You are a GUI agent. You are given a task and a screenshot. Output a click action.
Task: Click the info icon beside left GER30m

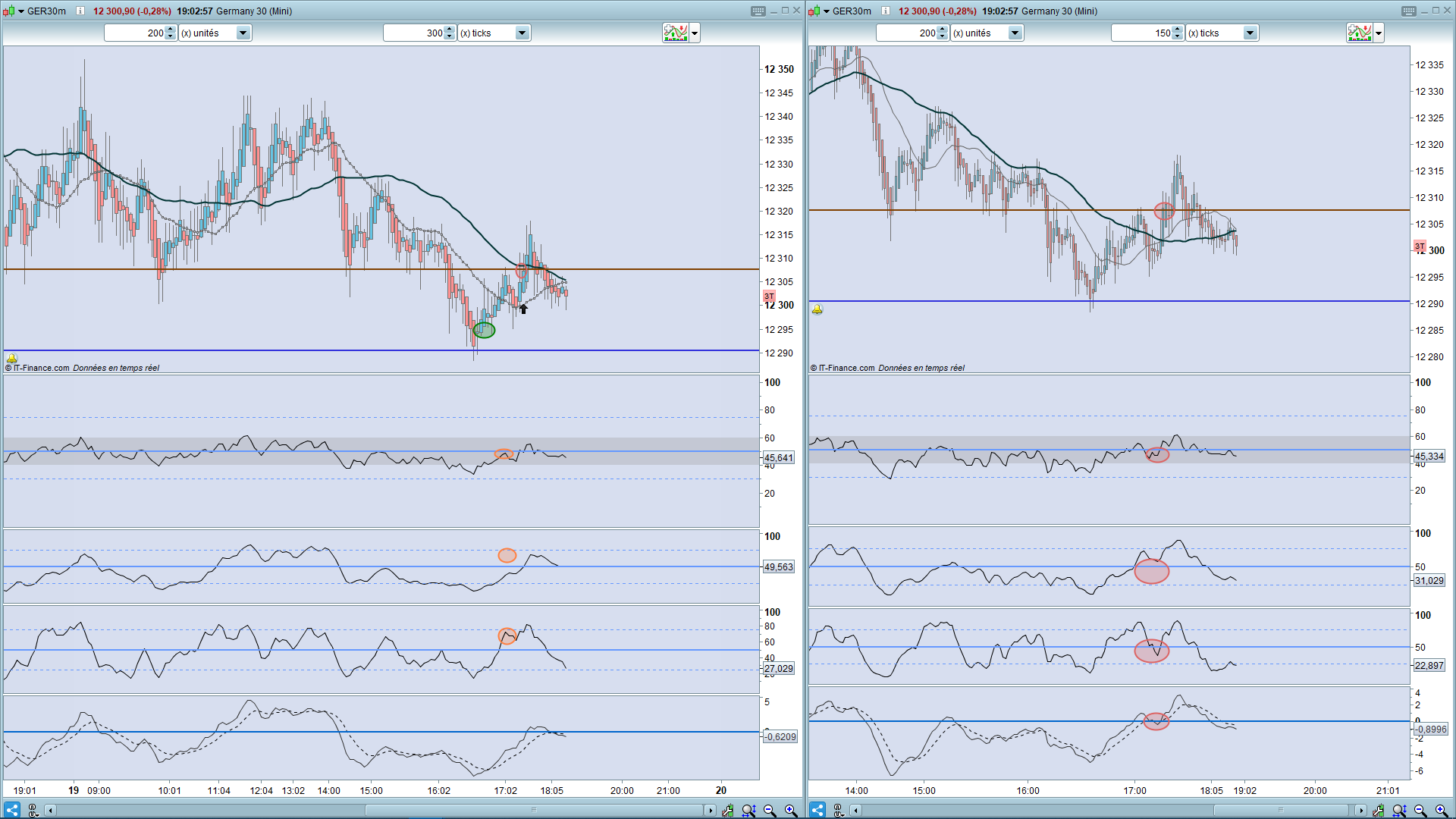[x=80, y=11]
